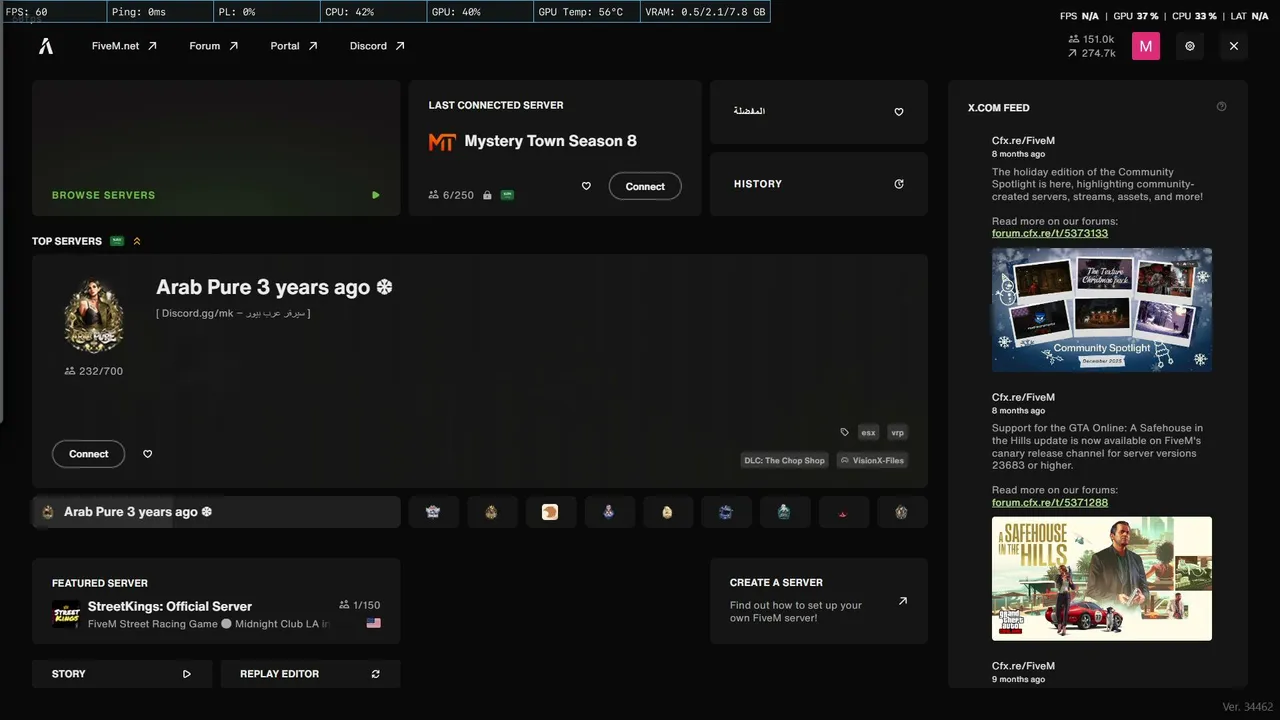Open the Arab Pure 3 years ago title
Image resolution: width=1280 pixels, height=720 pixels.
point(274,287)
